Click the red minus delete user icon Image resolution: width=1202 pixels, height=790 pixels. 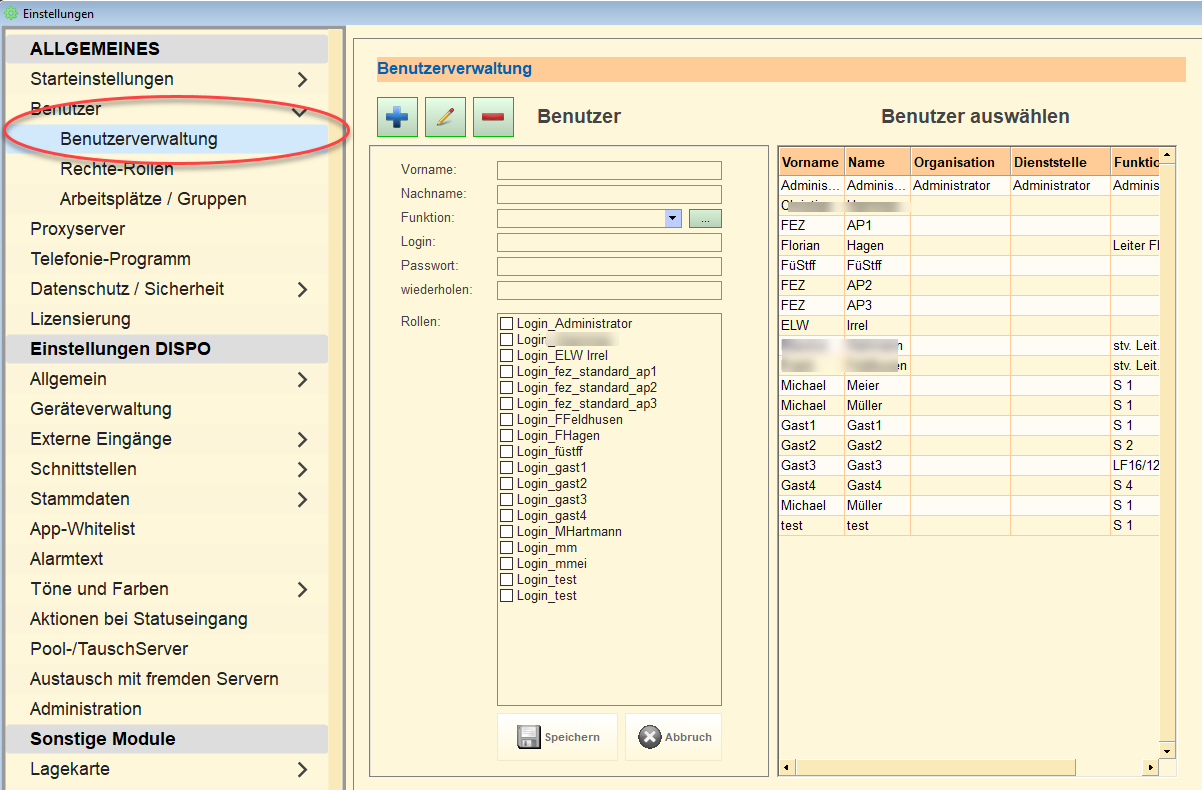493,117
